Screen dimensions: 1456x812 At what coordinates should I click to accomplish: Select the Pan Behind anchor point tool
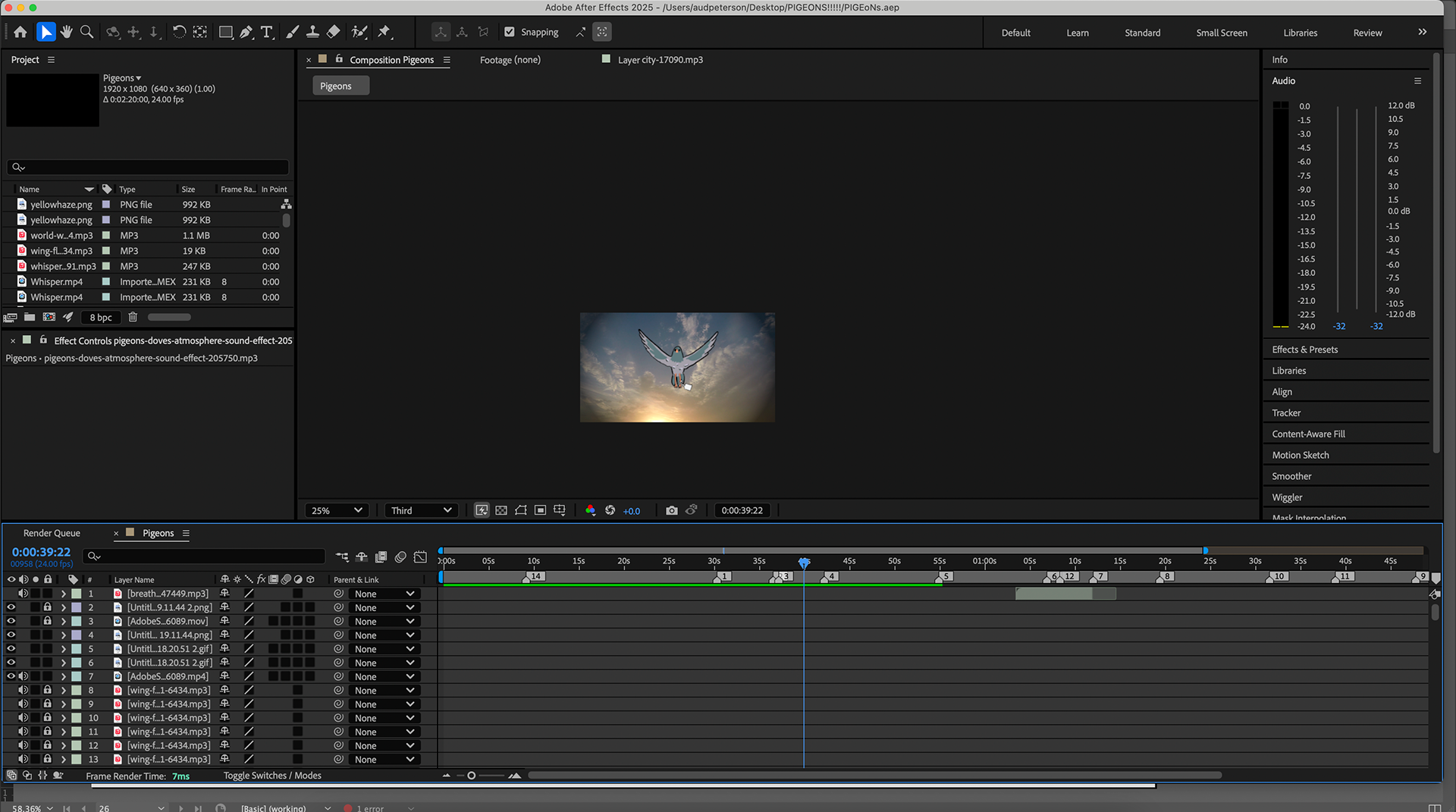coord(200,32)
